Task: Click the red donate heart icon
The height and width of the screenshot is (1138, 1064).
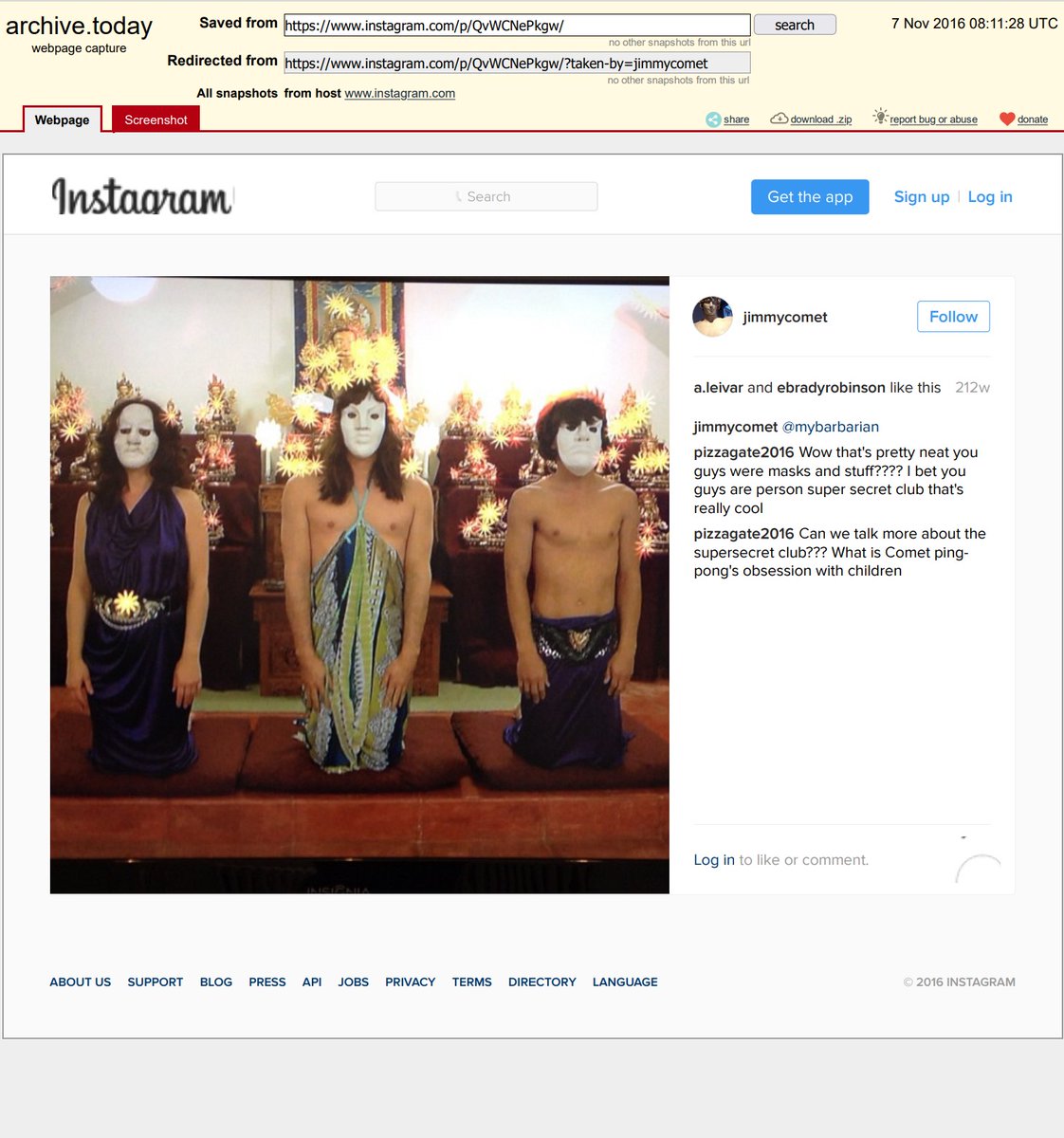Action: (x=1007, y=119)
